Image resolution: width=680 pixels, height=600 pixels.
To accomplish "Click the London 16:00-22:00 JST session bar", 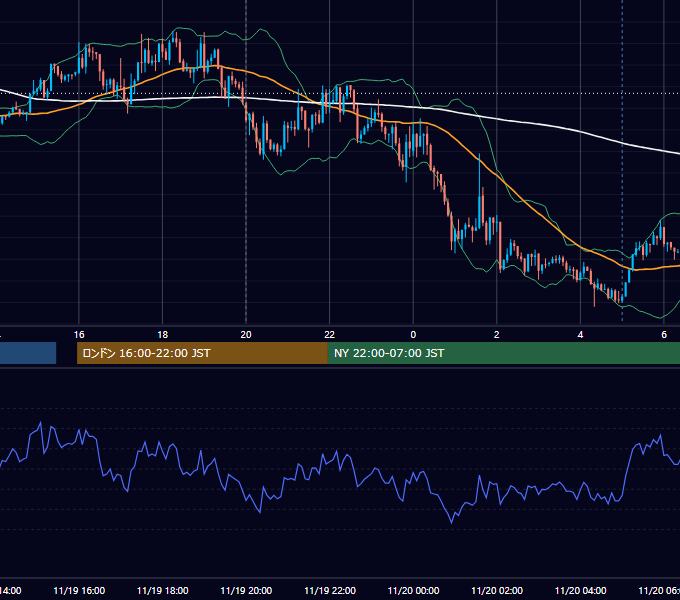I will click(202, 353).
